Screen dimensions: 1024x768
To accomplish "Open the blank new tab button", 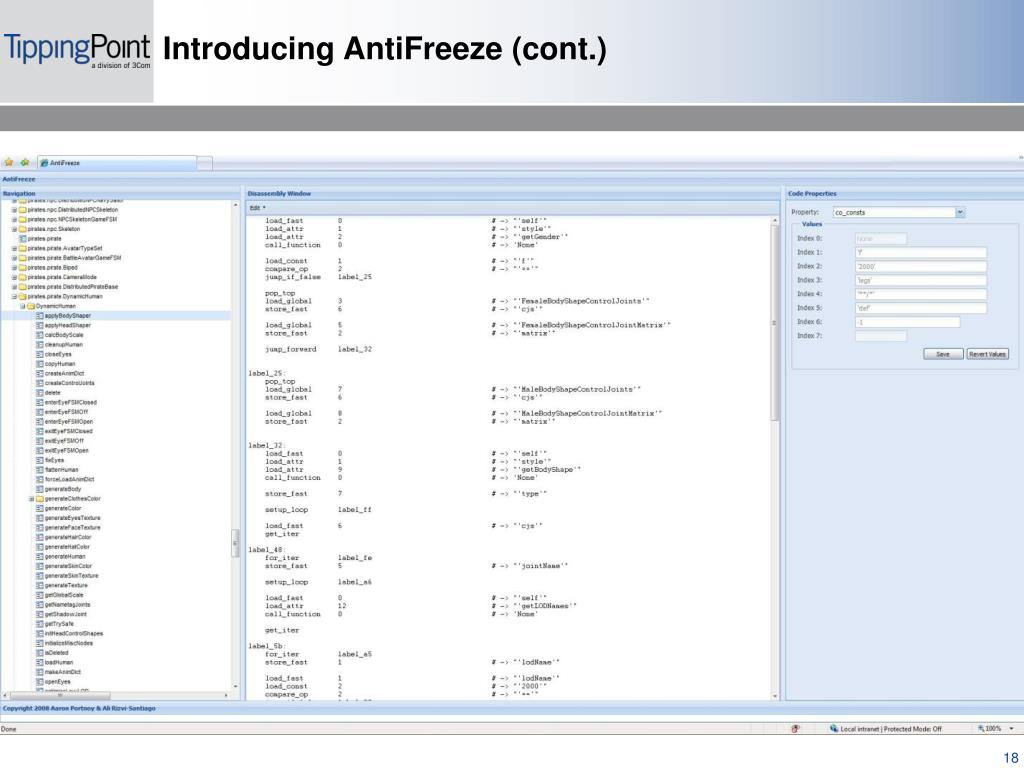I will 204,163.
